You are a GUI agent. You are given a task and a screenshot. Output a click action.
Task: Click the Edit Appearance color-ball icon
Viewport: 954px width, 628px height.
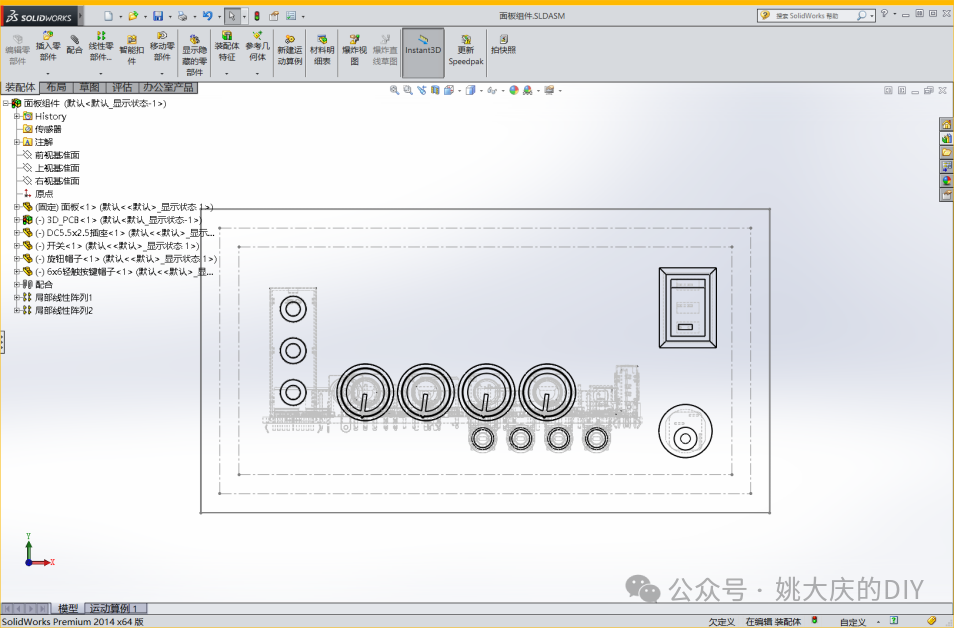514,90
